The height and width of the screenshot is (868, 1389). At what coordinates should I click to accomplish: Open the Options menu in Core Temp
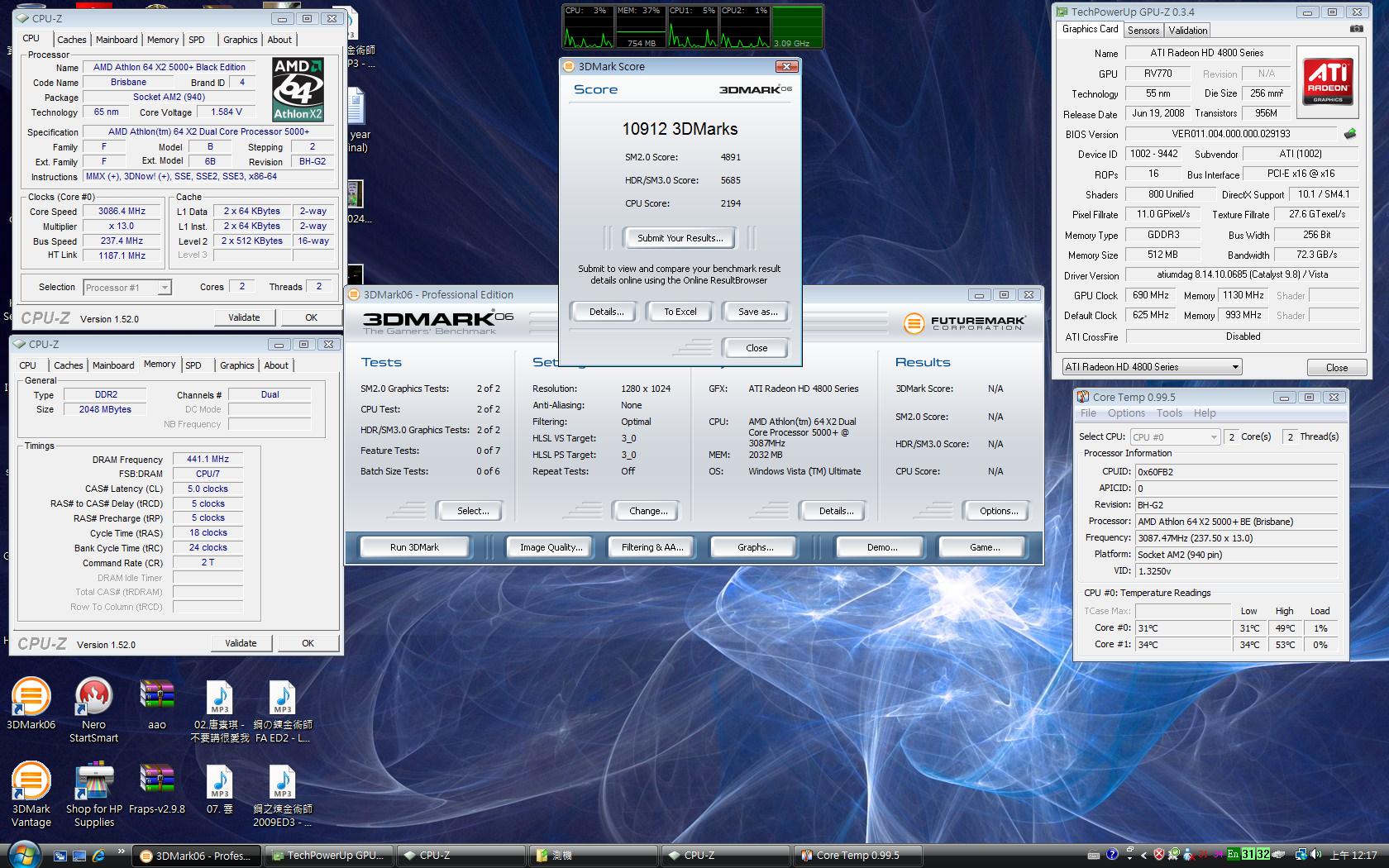[x=1126, y=413]
